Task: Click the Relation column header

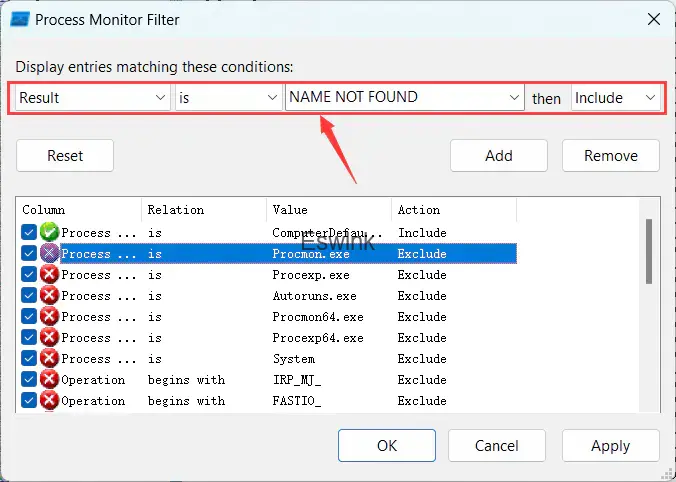Action: point(204,210)
